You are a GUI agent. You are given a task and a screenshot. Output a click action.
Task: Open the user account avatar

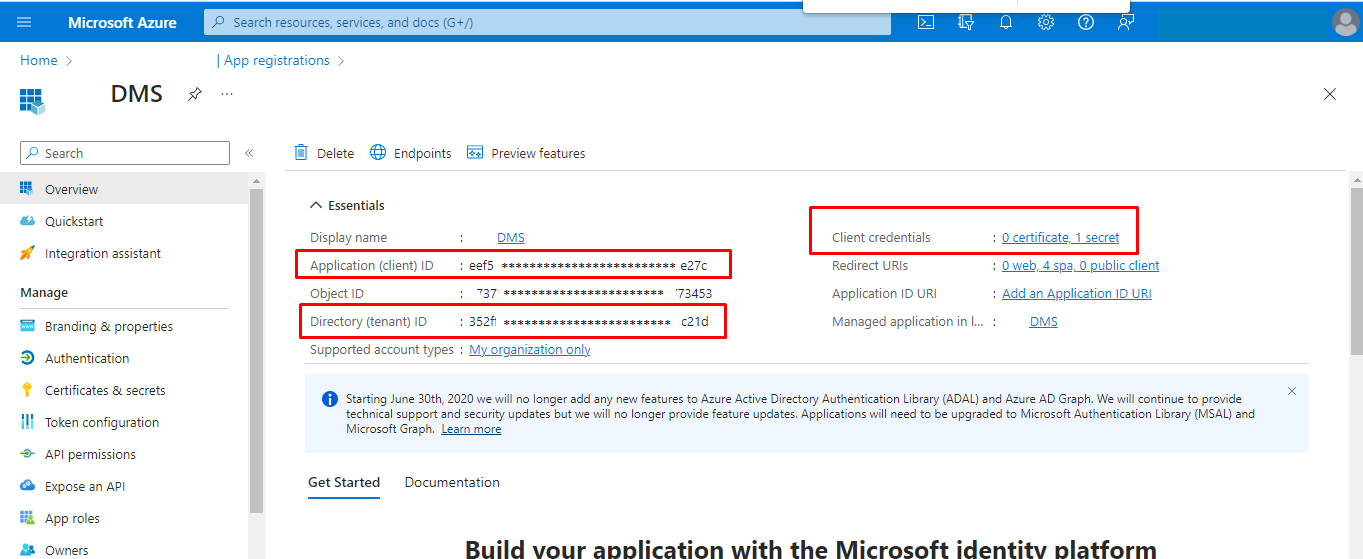click(x=1346, y=22)
